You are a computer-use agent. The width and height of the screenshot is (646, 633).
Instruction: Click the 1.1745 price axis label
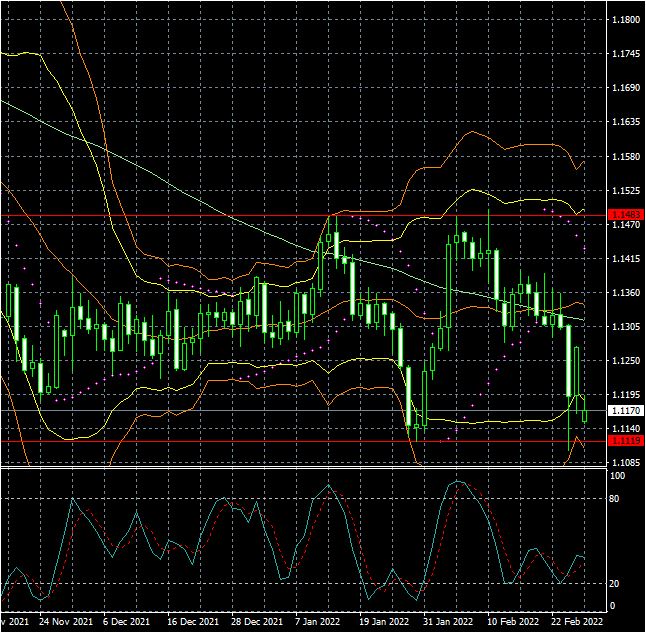[x=626, y=54]
